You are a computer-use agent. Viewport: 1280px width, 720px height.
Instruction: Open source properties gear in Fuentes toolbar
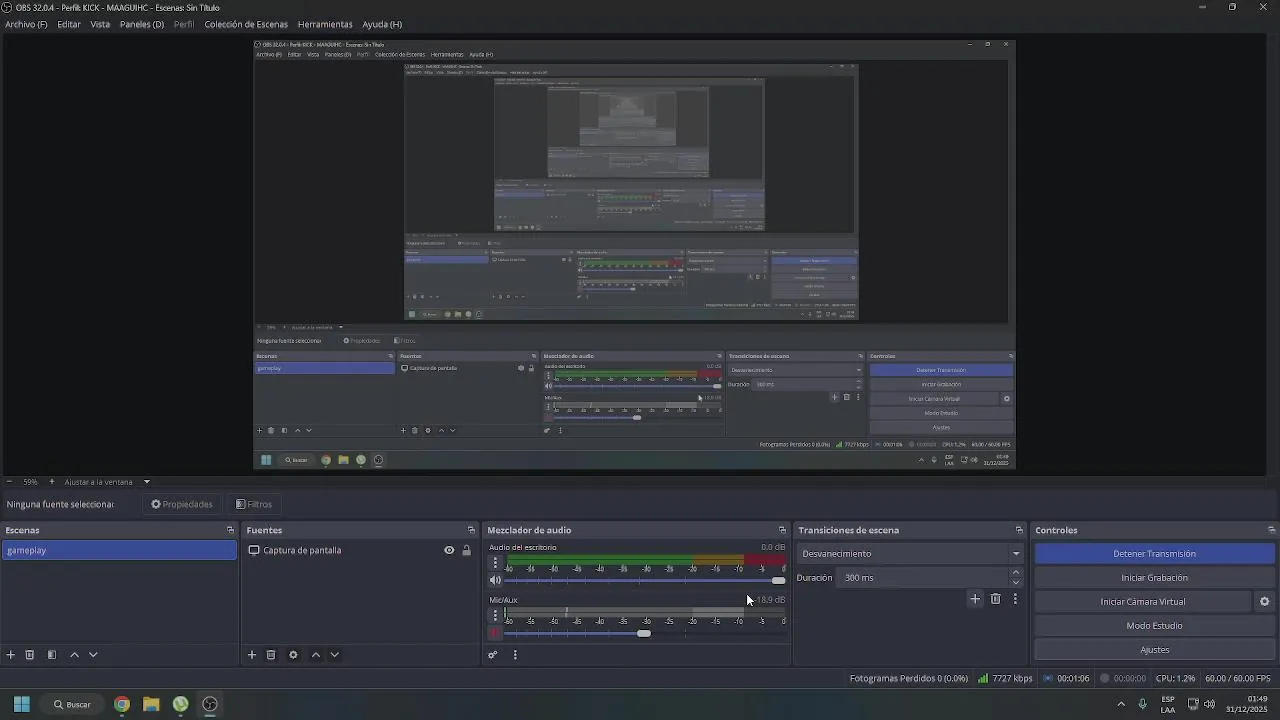293,655
